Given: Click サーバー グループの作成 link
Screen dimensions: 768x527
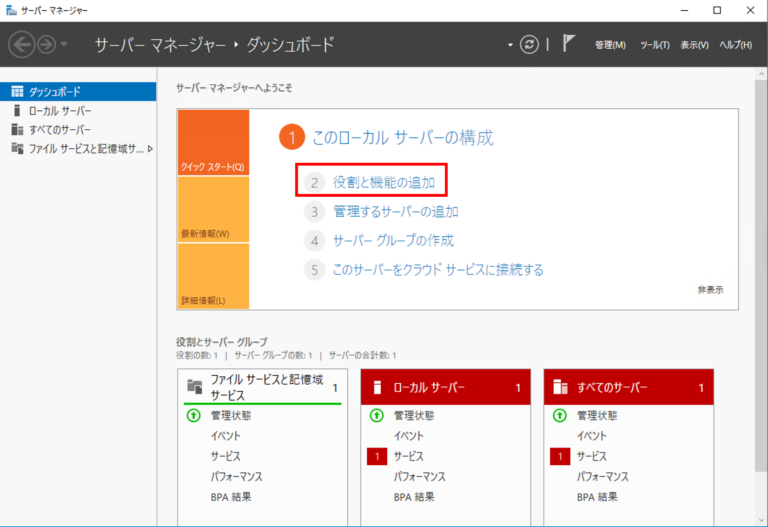Looking at the screenshot, I should click(393, 240).
